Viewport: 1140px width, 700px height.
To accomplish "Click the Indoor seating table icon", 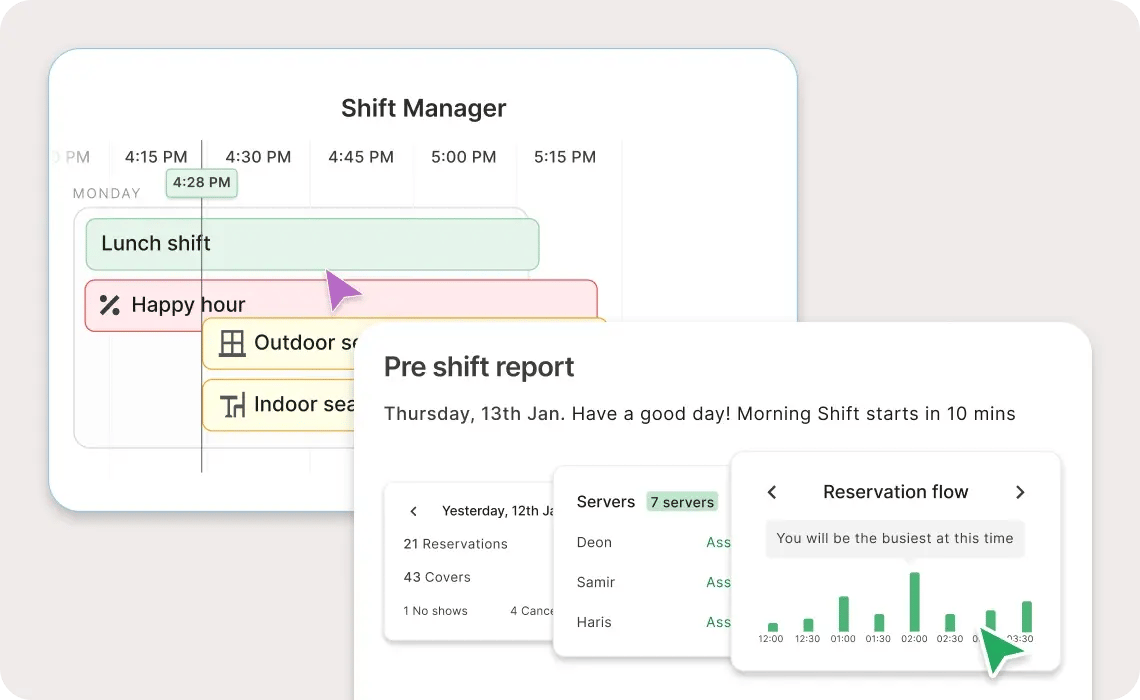I will [x=232, y=406].
